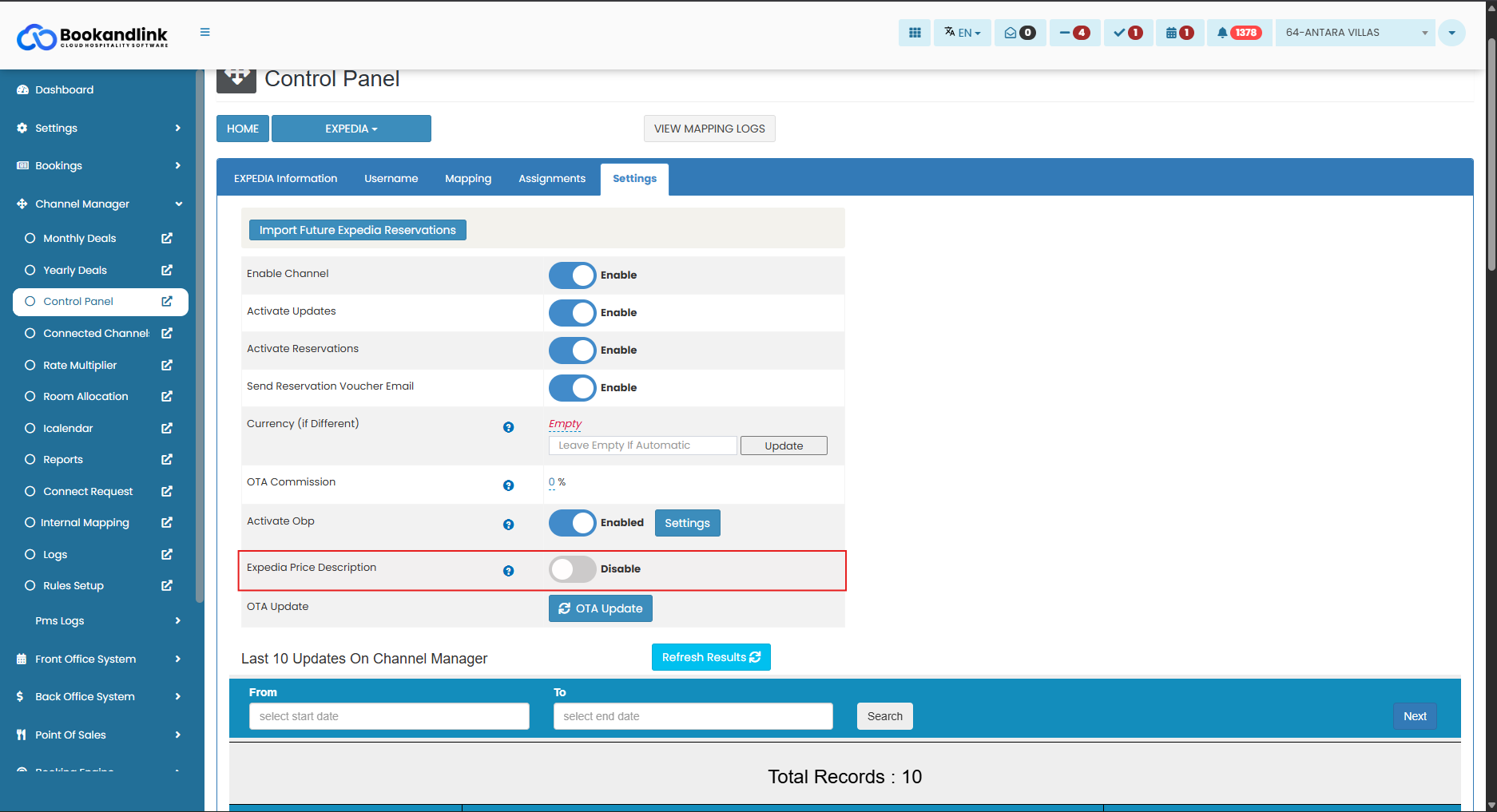Open Rules Setup external link icon
Viewport: 1497px width, 812px height.
167,585
